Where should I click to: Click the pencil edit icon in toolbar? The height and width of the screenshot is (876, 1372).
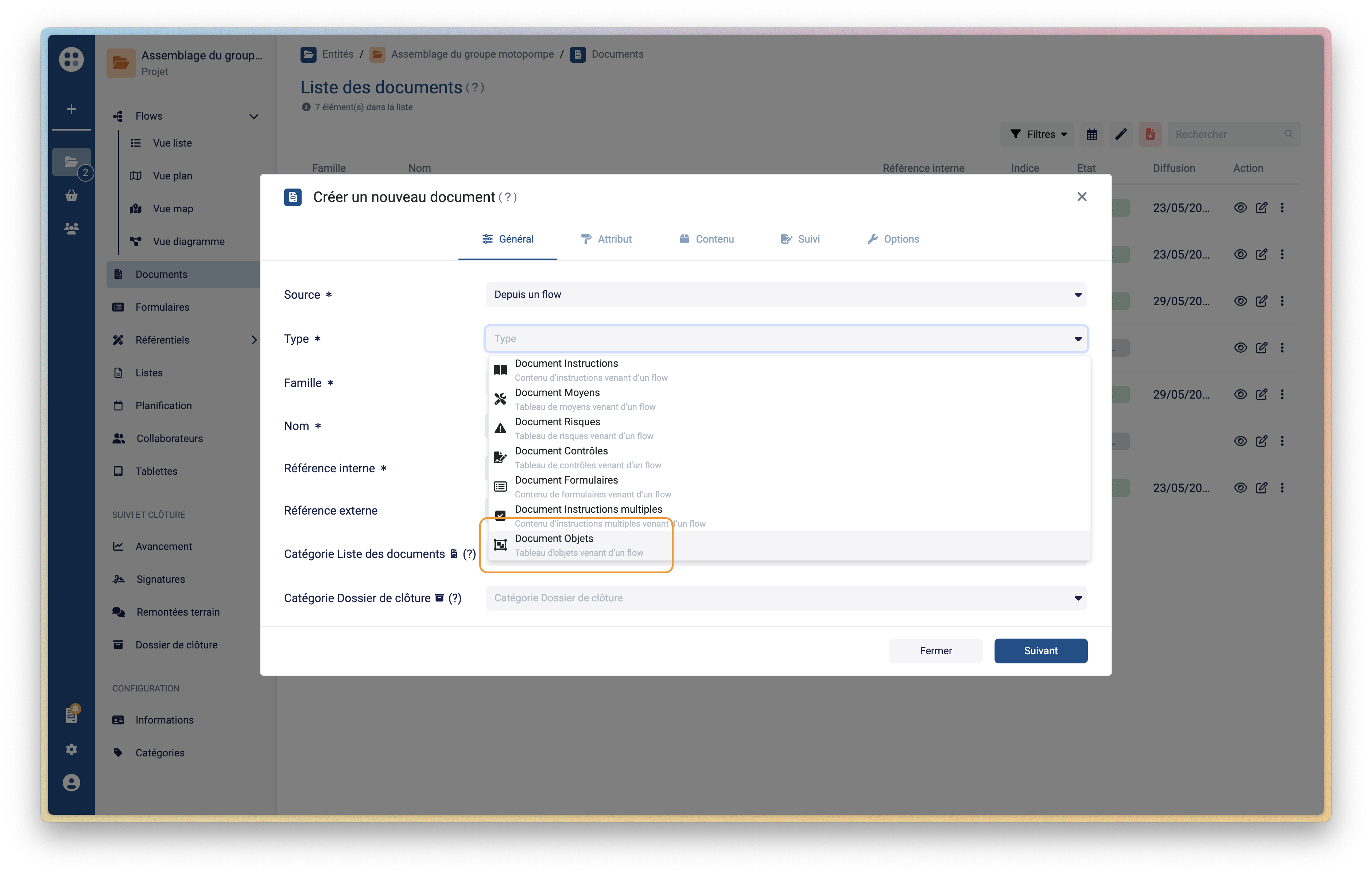coord(1121,134)
